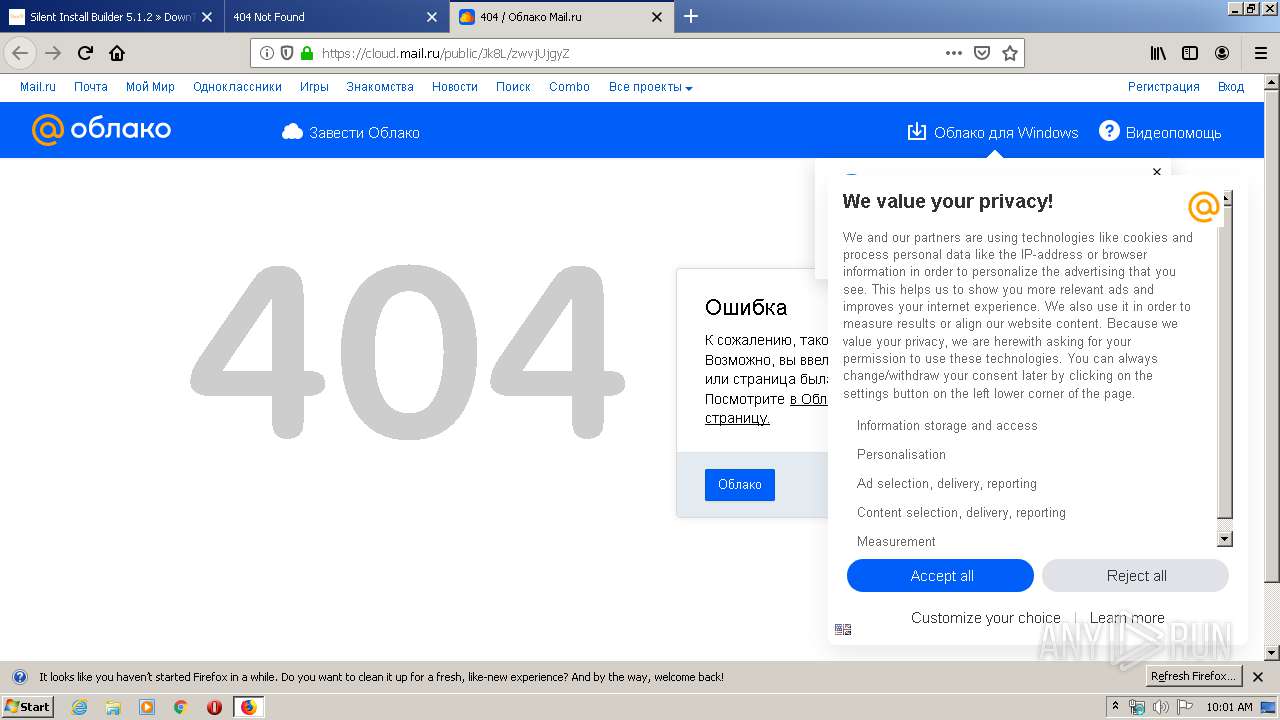Click the Personalisation purpose entry
Screen dimensions: 1280x720
point(901,454)
